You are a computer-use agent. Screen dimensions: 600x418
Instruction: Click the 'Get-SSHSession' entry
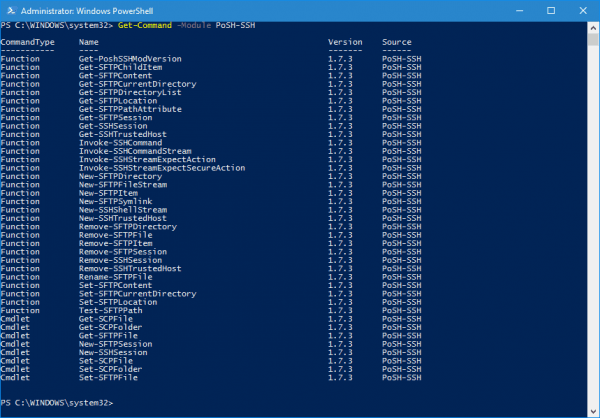(113, 126)
